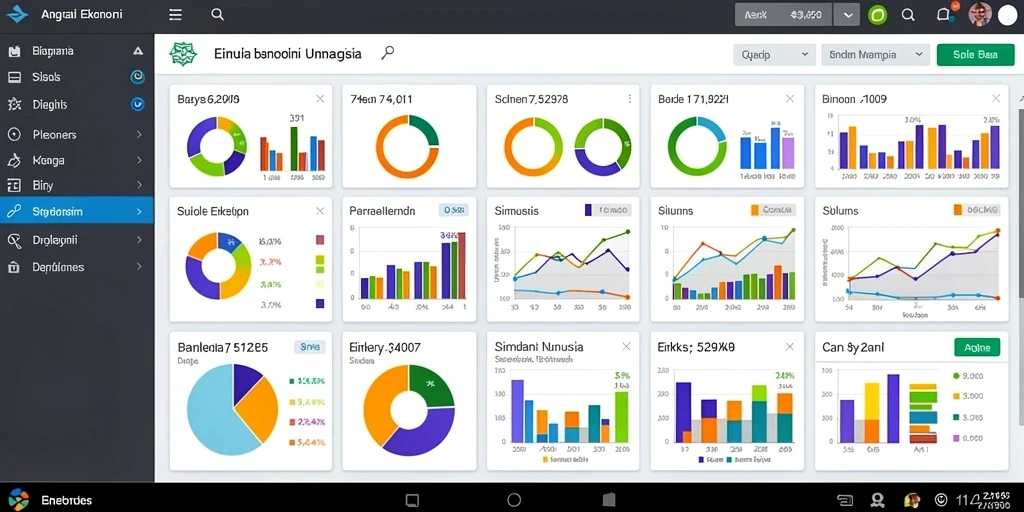The width and height of the screenshot is (1024, 512).
Task: Expand the Pleoners sidebar item chevron
Action: coord(139,135)
